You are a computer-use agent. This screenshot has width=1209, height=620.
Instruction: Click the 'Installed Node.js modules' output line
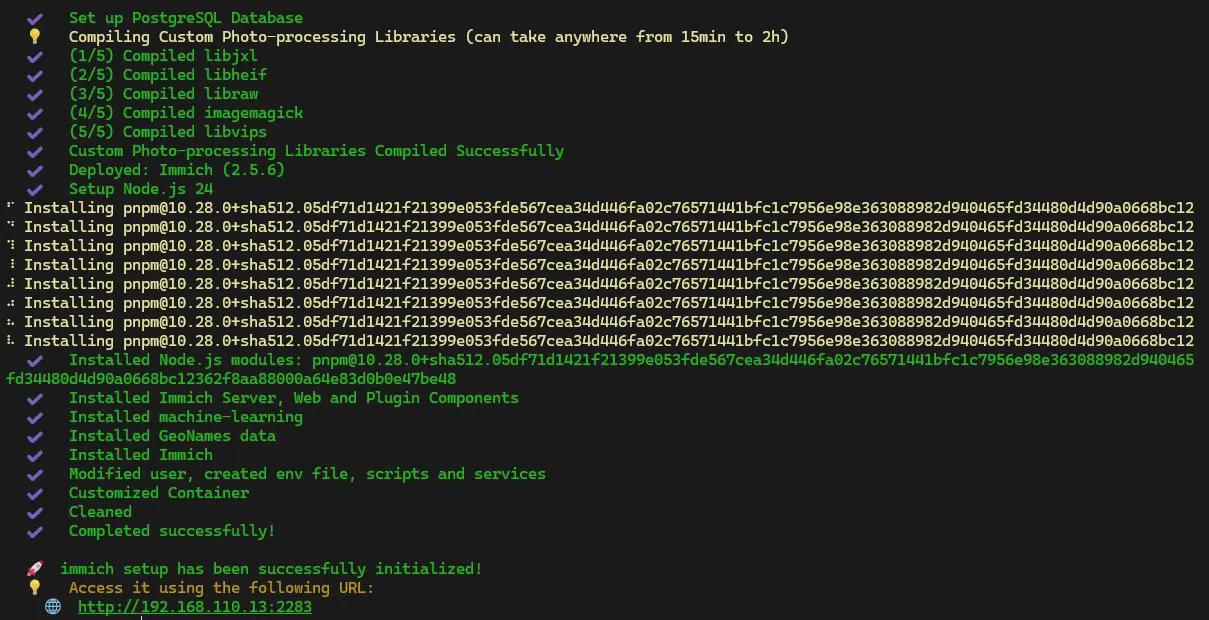(600, 360)
